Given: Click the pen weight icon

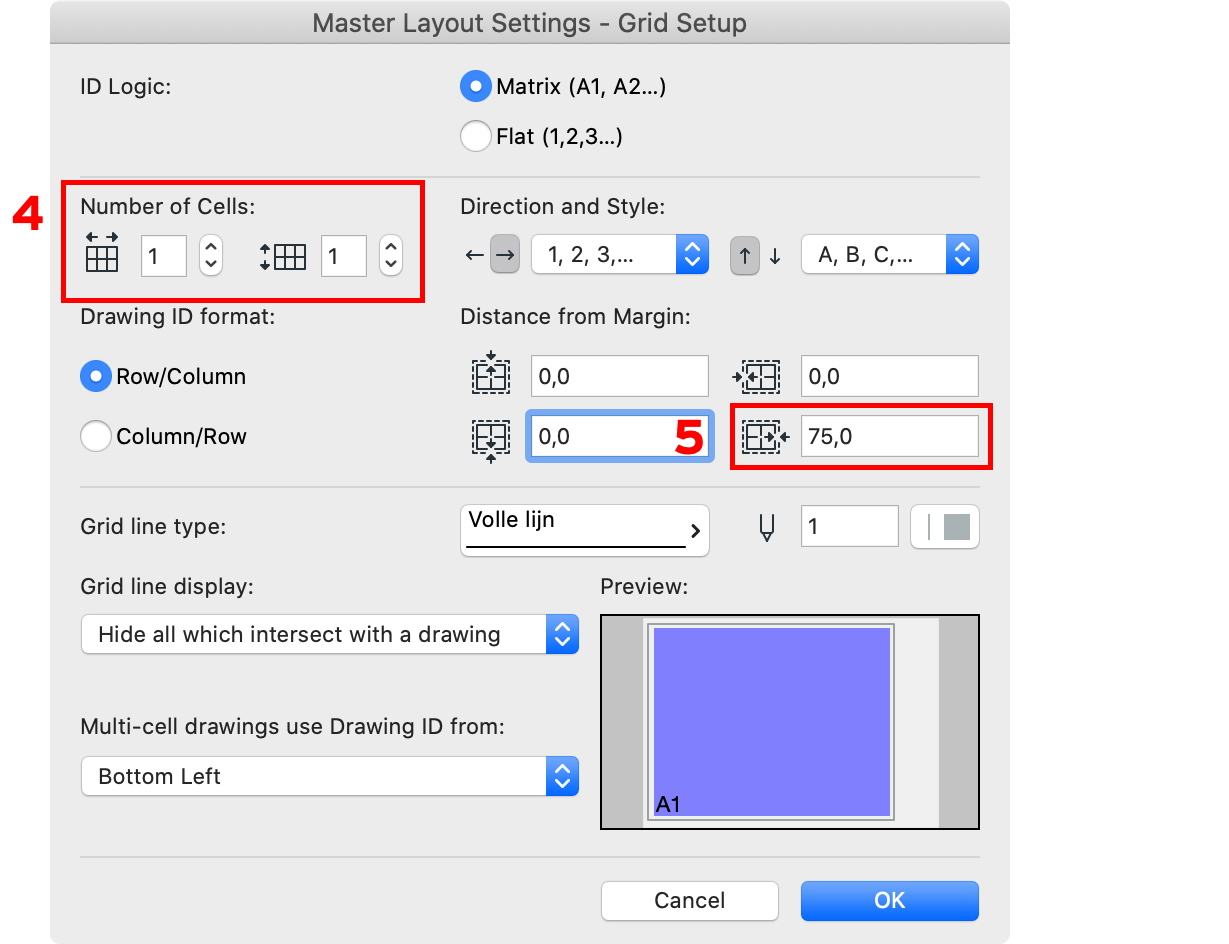Looking at the screenshot, I should point(767,527).
